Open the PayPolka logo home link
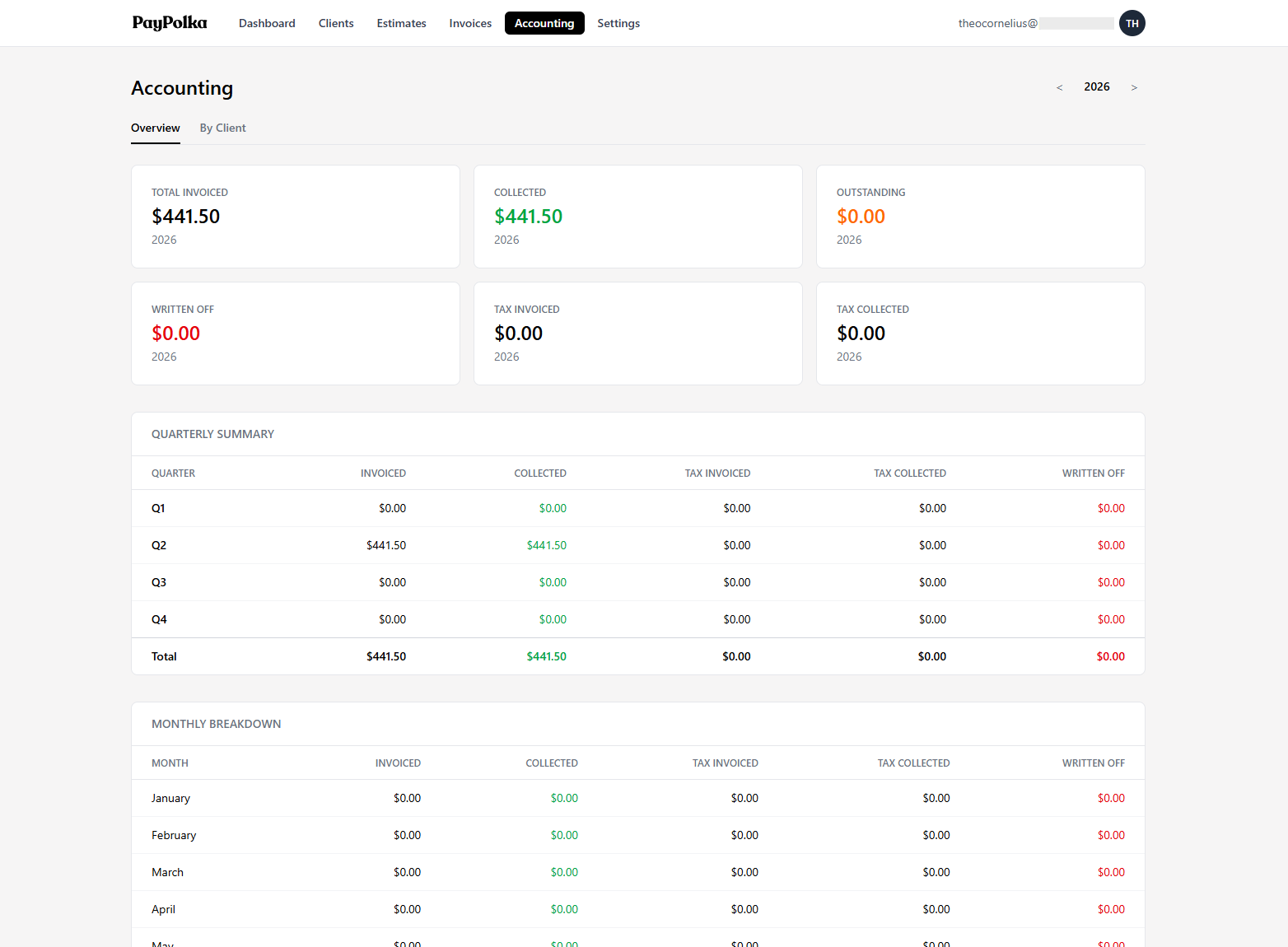1288x947 pixels. (x=170, y=23)
